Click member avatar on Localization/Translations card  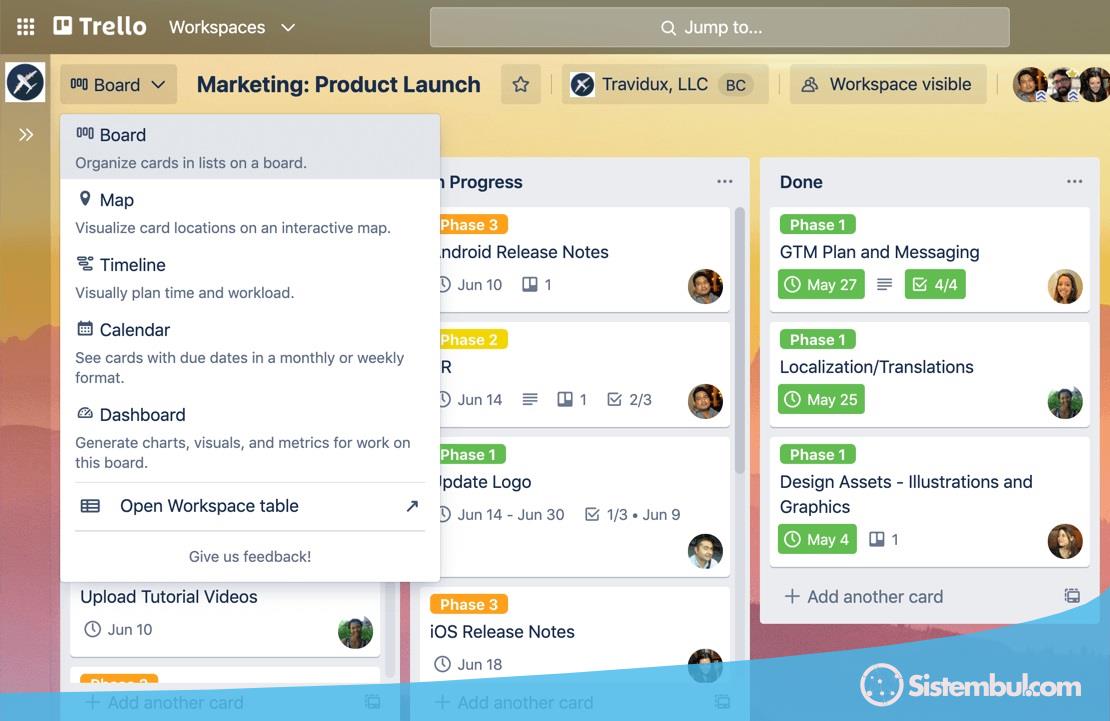[1065, 401]
